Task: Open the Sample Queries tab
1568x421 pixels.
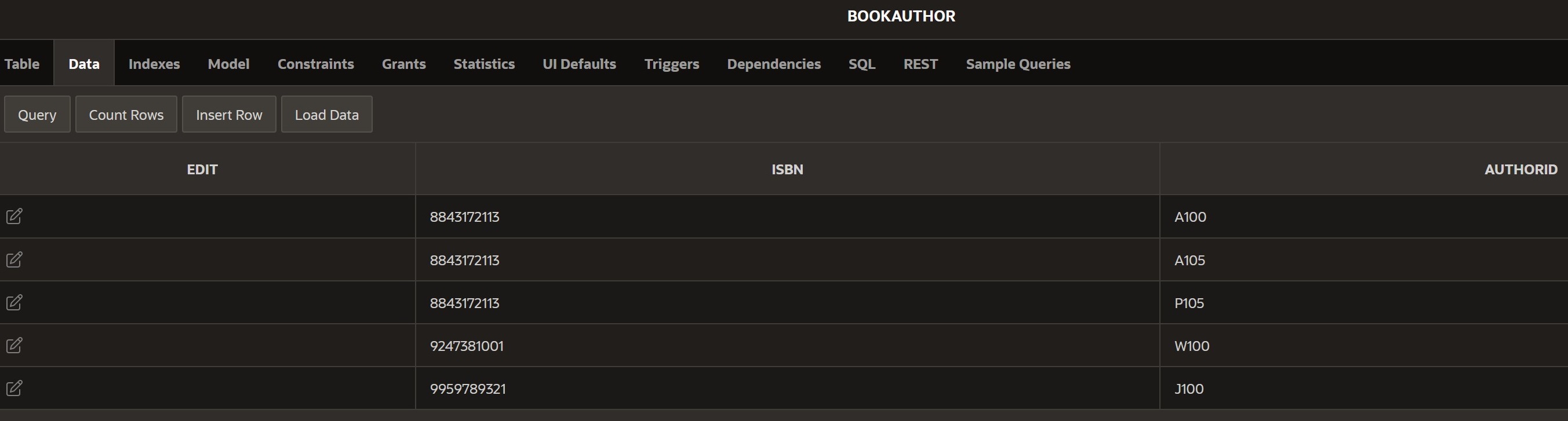Action: [1018, 63]
